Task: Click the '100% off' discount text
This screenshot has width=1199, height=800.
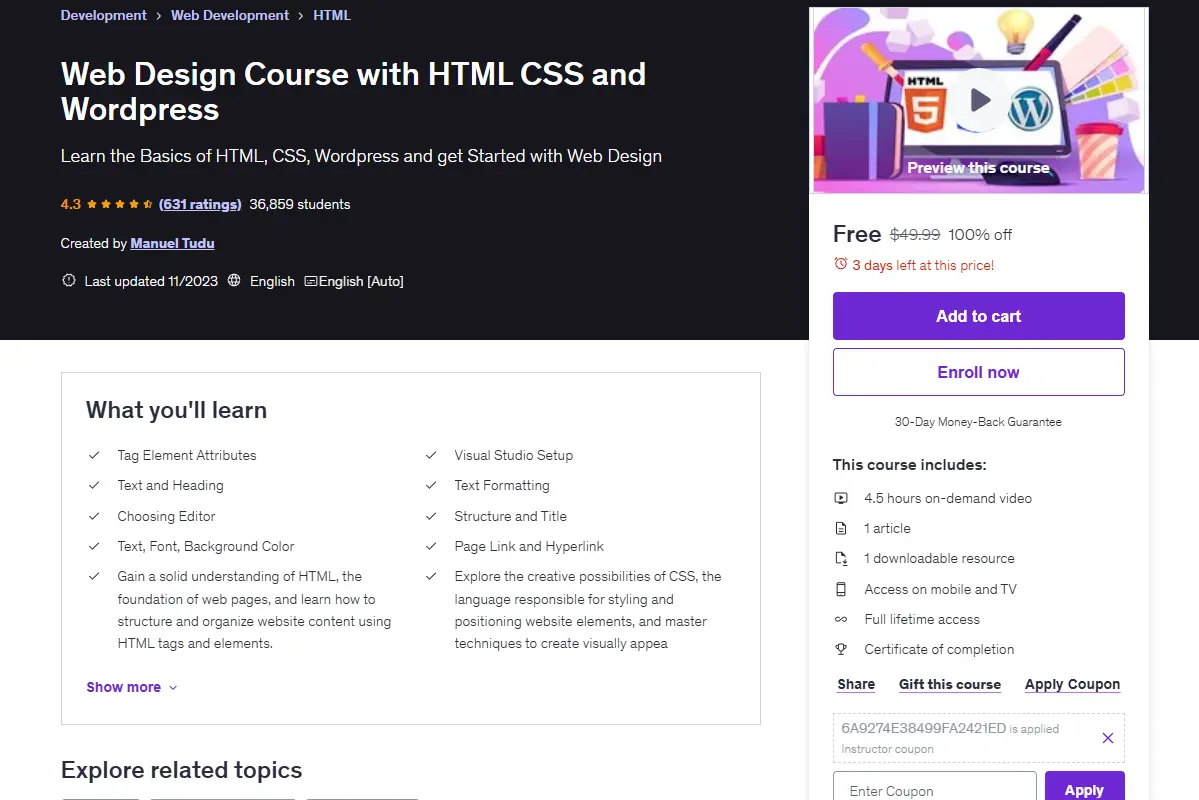Action: pos(980,235)
